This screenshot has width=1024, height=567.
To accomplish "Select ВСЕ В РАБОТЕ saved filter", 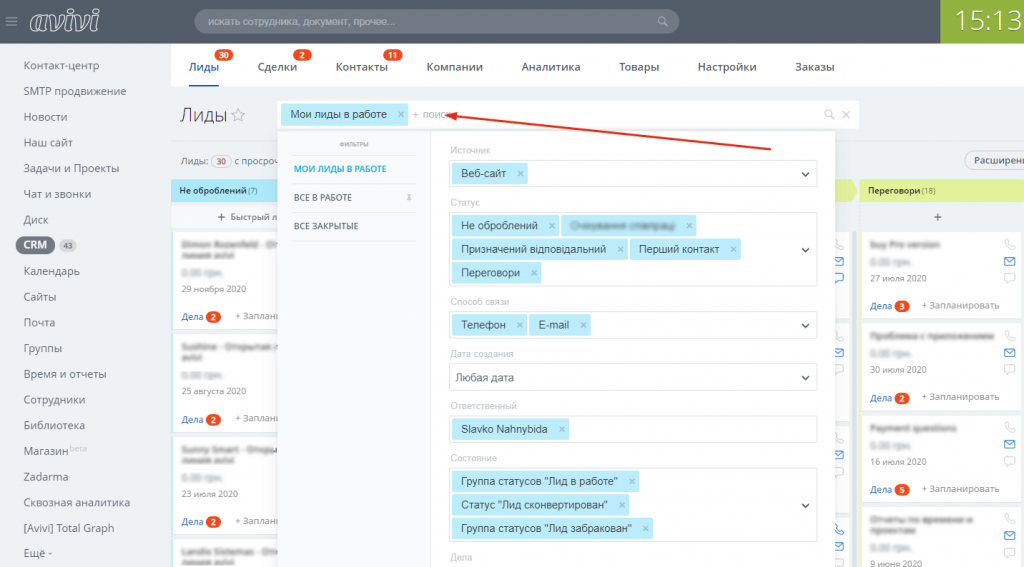I will coord(323,197).
